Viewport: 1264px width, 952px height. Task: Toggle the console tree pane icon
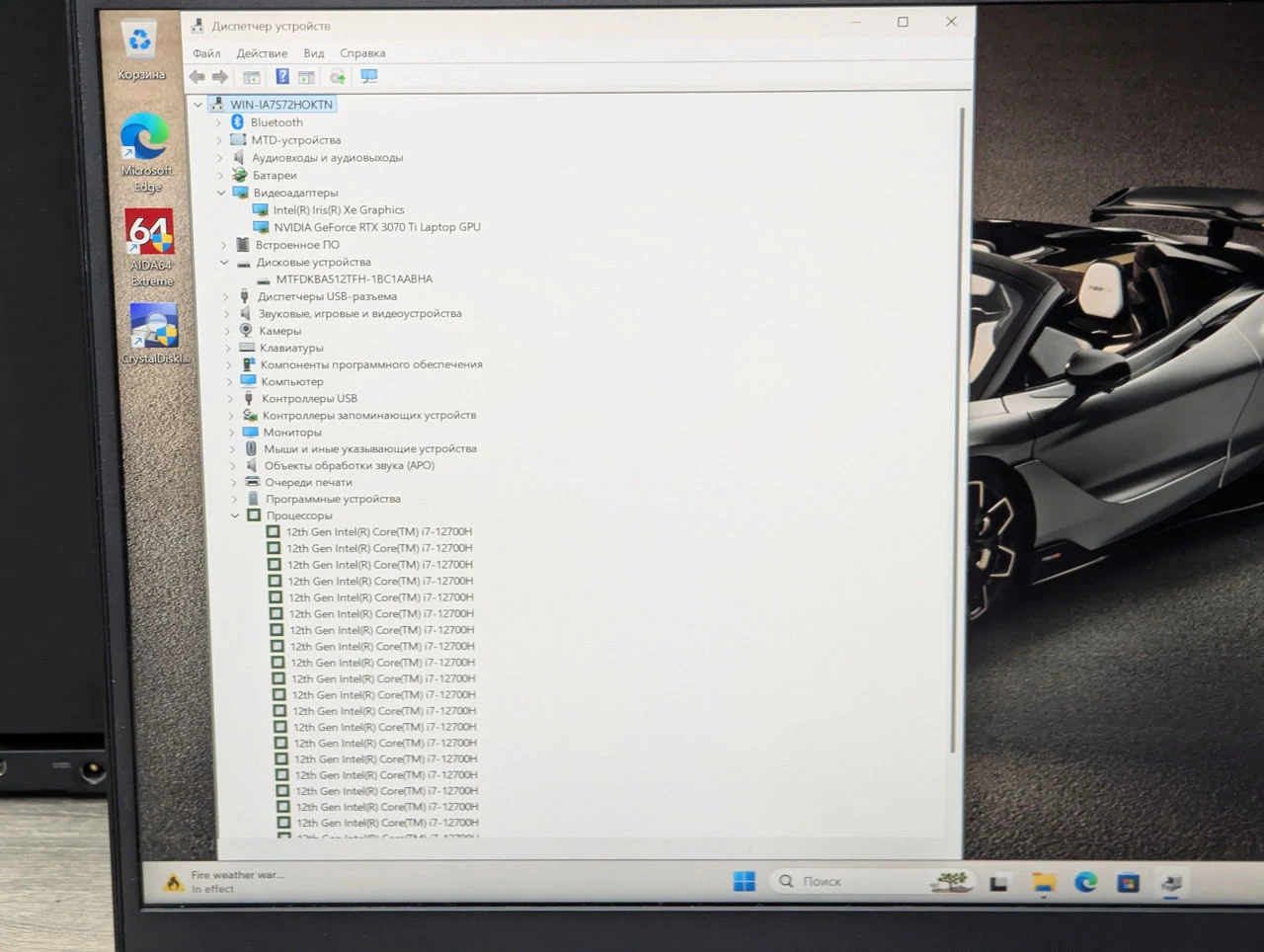[252, 77]
